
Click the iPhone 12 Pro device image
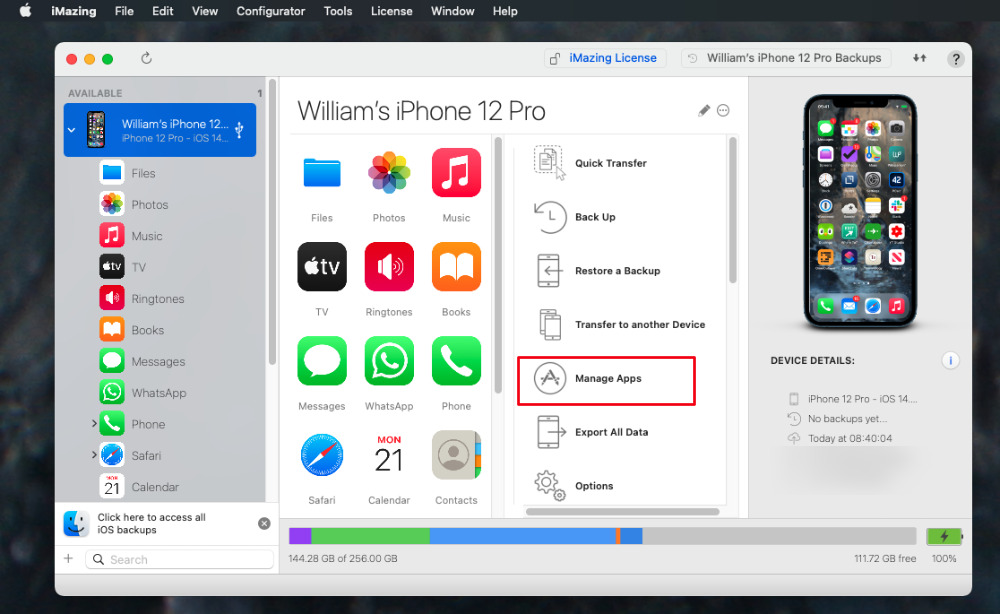[860, 212]
